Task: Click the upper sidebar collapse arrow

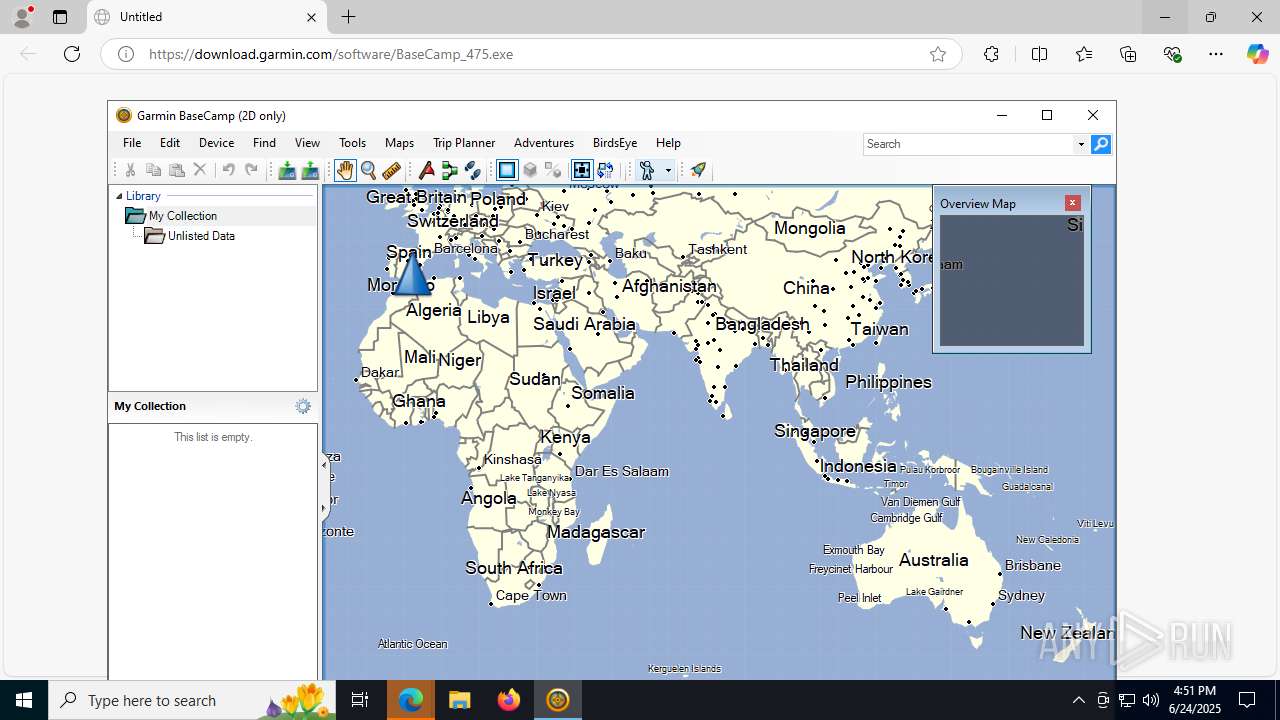Action: 323,465
